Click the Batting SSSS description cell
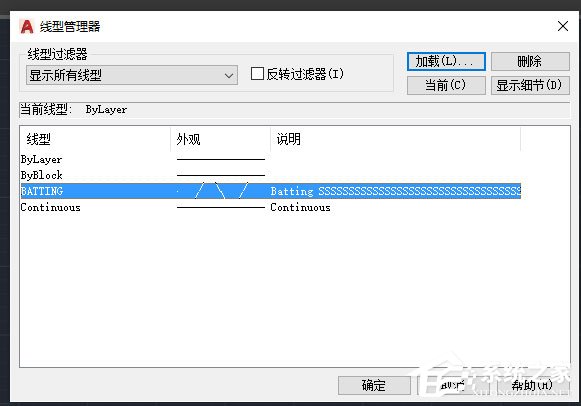The image size is (581, 406). pyautogui.click(x=395, y=191)
